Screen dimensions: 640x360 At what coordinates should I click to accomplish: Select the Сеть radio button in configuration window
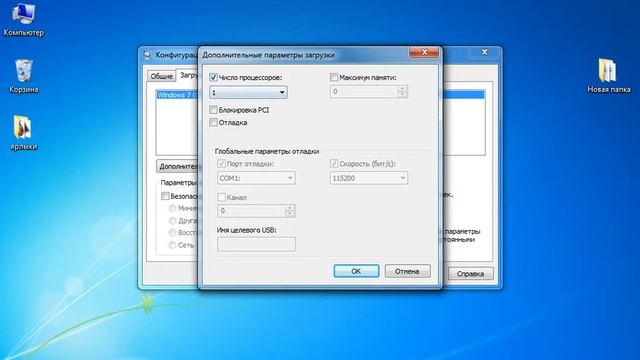coord(173,245)
